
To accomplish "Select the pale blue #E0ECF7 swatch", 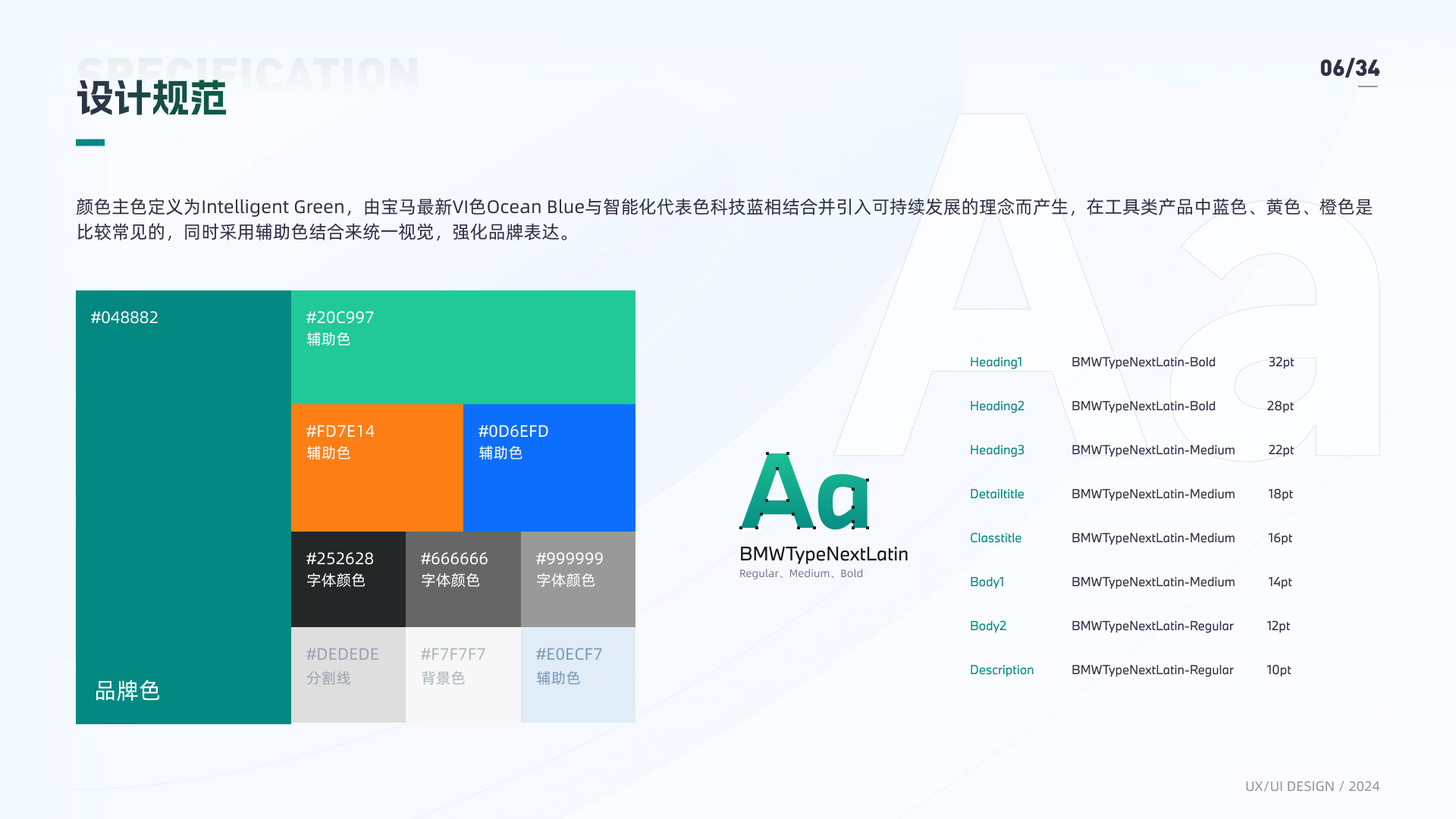I will coord(578,674).
